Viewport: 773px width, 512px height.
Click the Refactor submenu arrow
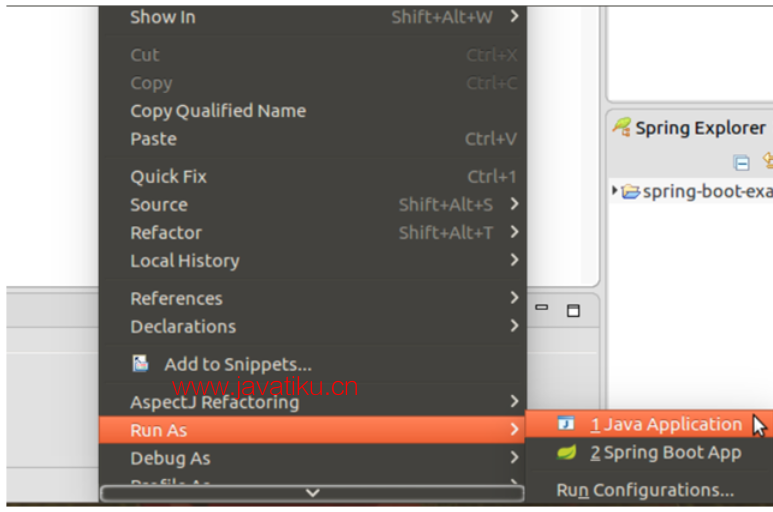[x=515, y=232]
